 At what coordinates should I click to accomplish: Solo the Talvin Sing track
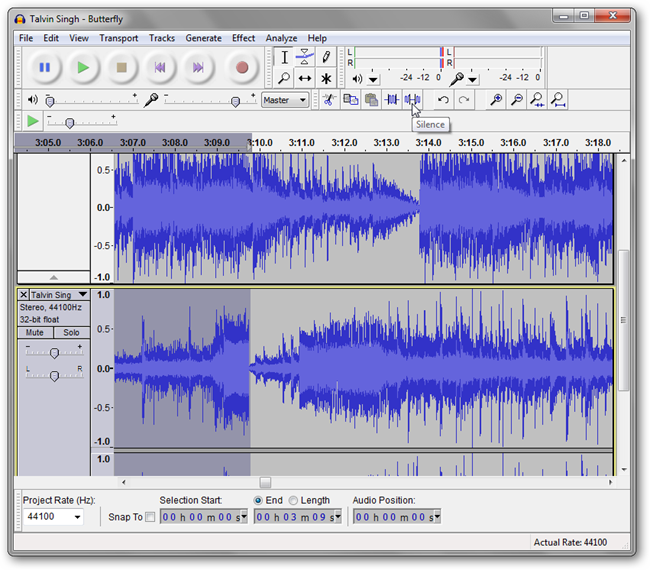71,332
